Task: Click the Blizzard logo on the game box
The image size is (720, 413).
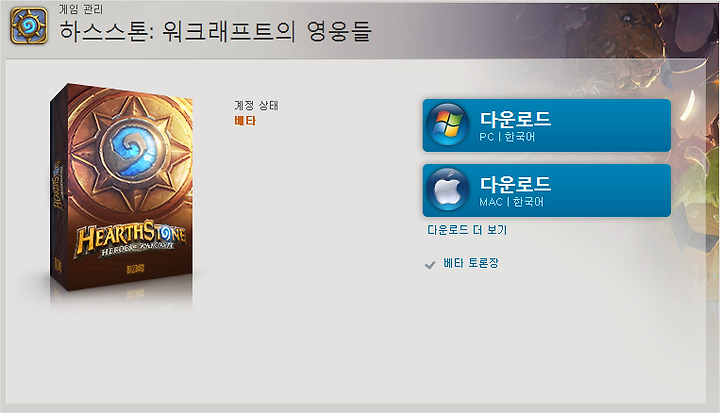Action: pos(135,268)
